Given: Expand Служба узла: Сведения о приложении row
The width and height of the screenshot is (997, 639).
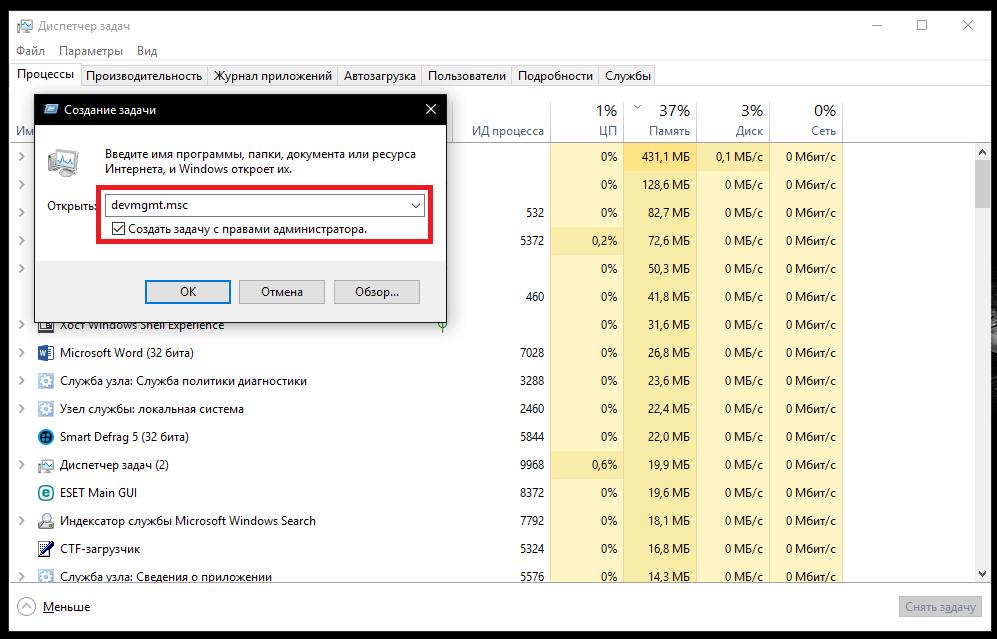Looking at the screenshot, I should [22, 576].
